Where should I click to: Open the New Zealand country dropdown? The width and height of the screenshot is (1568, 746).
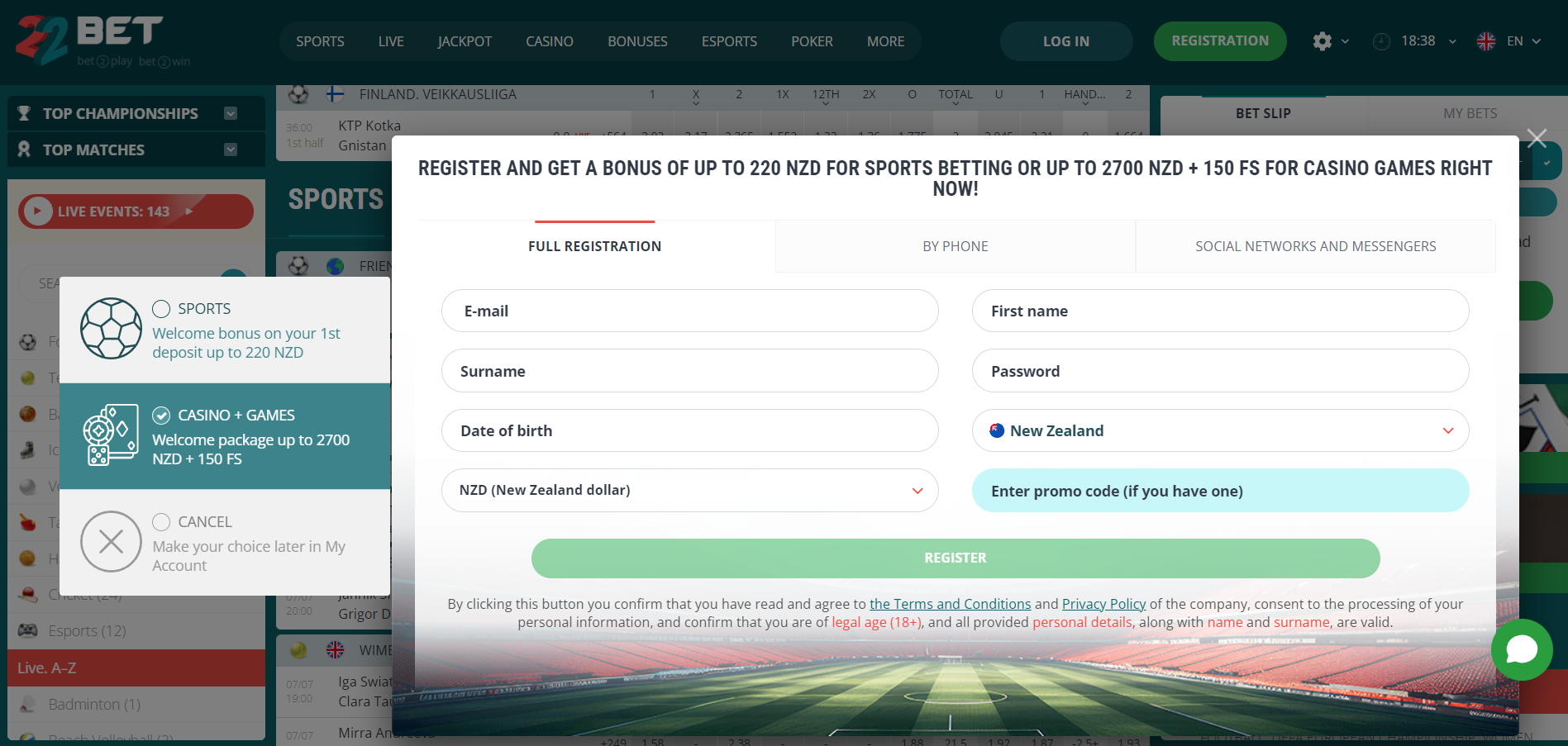tap(1220, 430)
